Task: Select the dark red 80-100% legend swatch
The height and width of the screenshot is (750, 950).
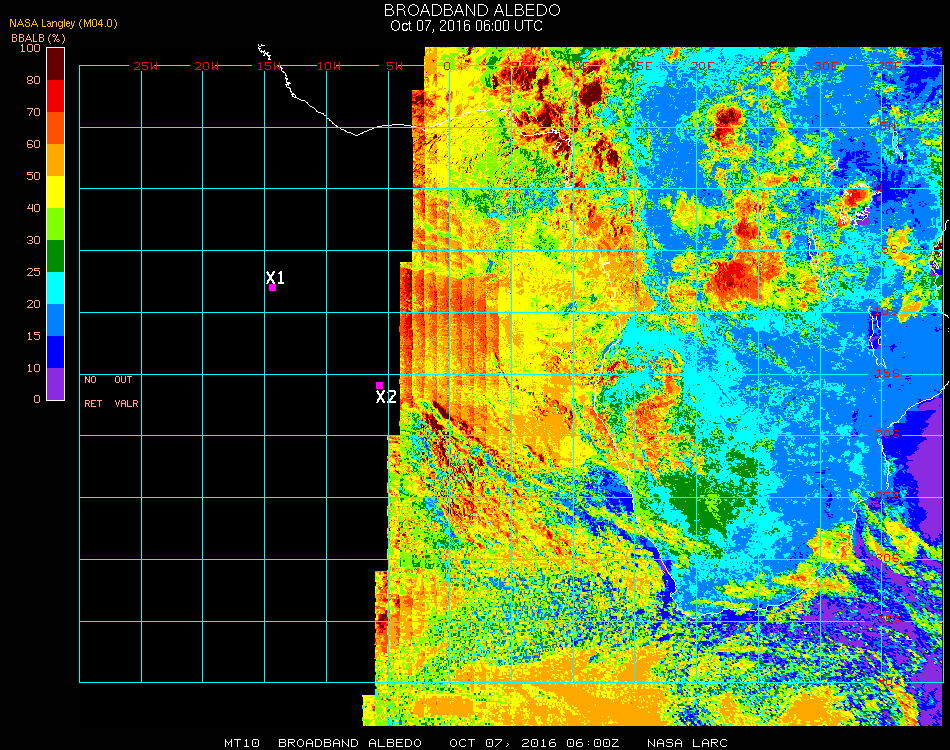Action: [56, 63]
